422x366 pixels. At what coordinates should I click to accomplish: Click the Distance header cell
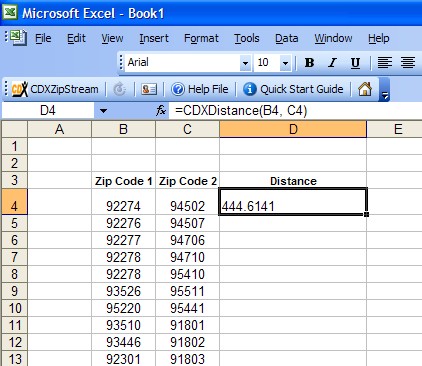click(x=293, y=181)
